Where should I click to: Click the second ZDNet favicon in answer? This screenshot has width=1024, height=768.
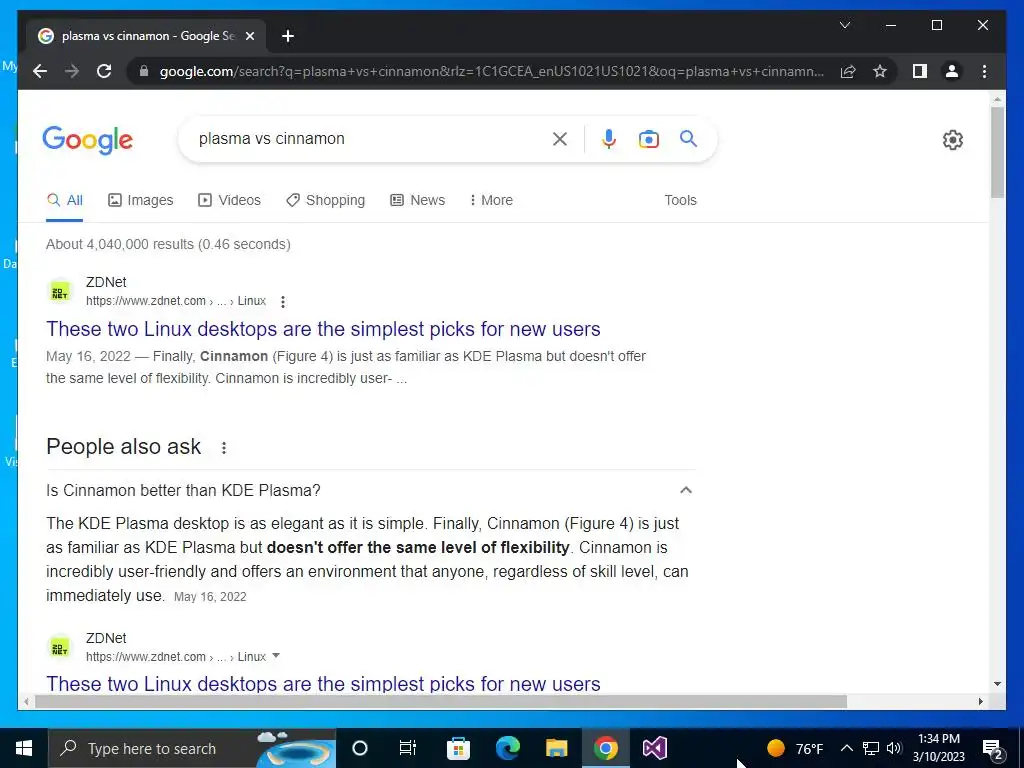click(x=59, y=648)
